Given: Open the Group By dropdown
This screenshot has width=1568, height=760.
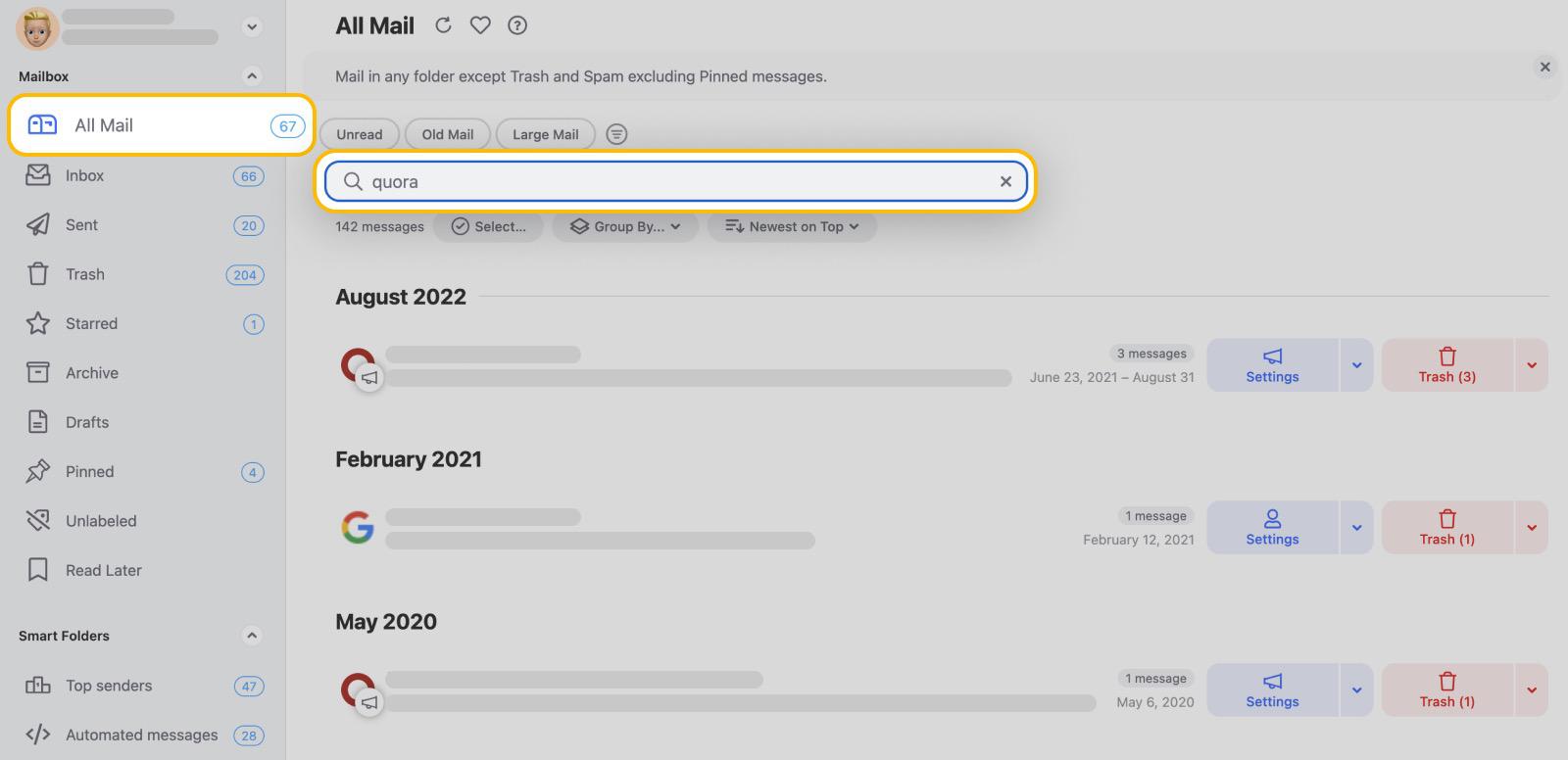Looking at the screenshot, I should pyautogui.click(x=625, y=226).
